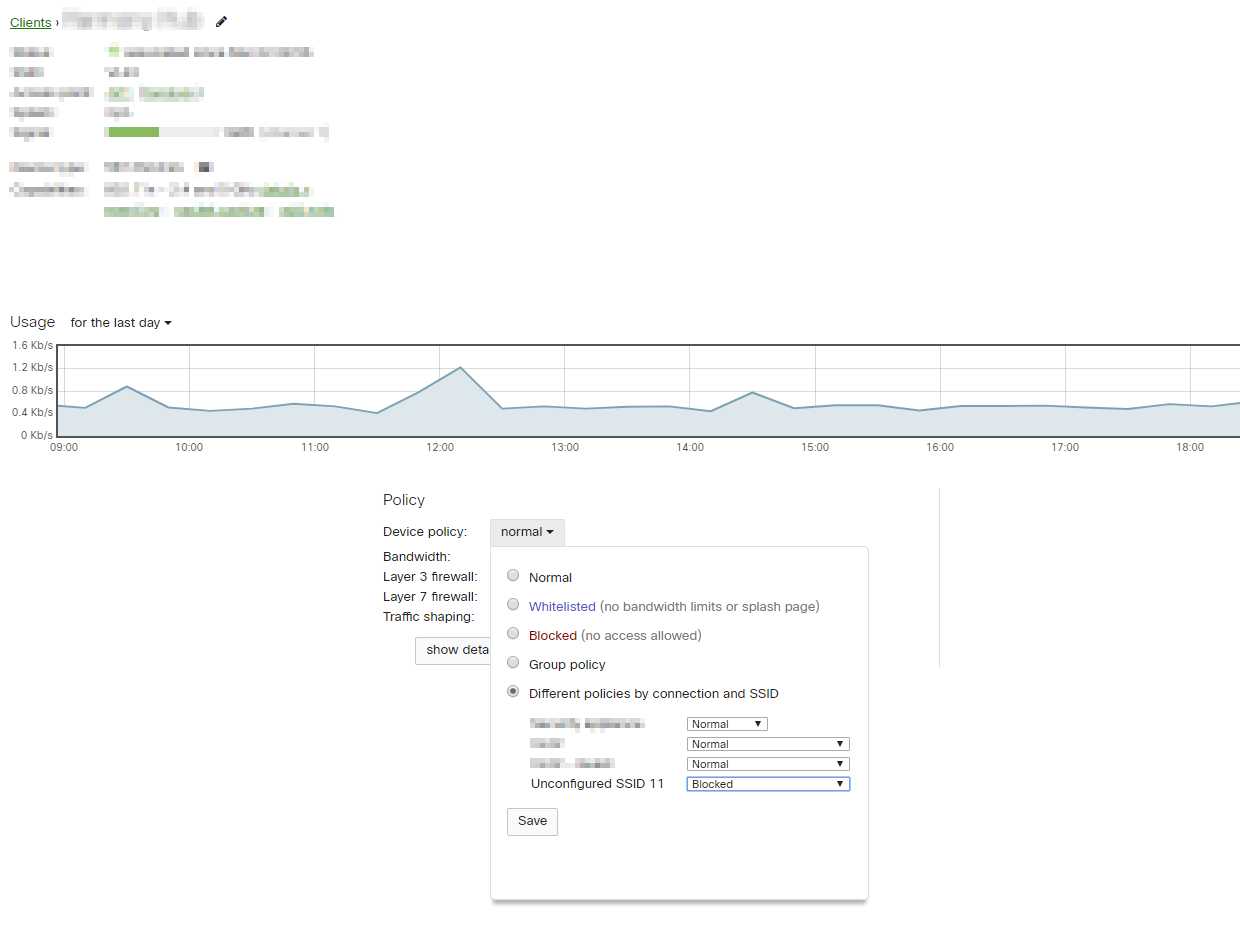Screen dimensions: 1240x926
Task: Click the red Blocked text label
Action: click(553, 635)
